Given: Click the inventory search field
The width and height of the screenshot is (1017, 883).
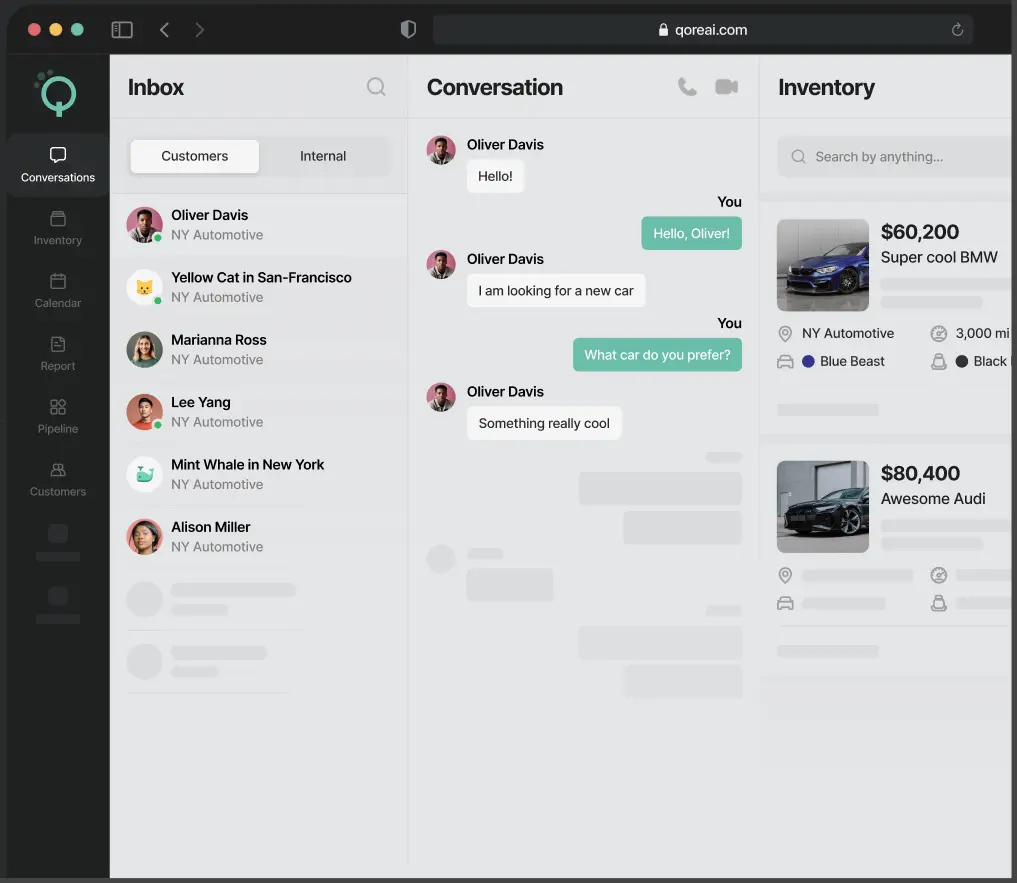Looking at the screenshot, I should coord(900,157).
